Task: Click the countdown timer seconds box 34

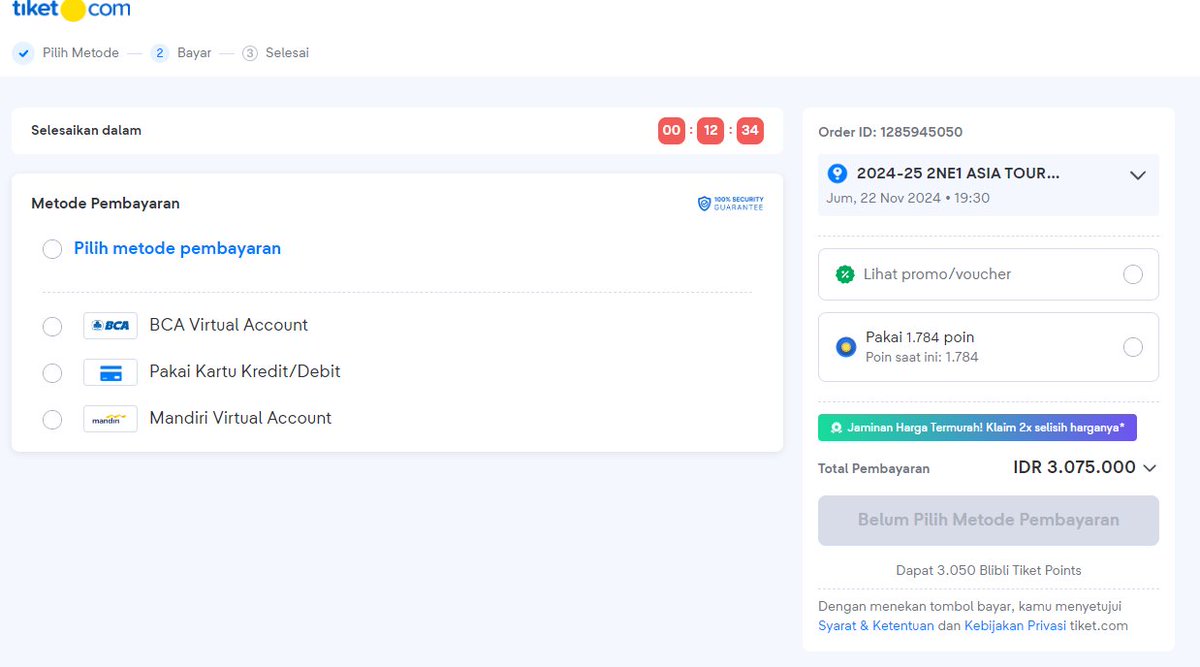Action: 750,131
